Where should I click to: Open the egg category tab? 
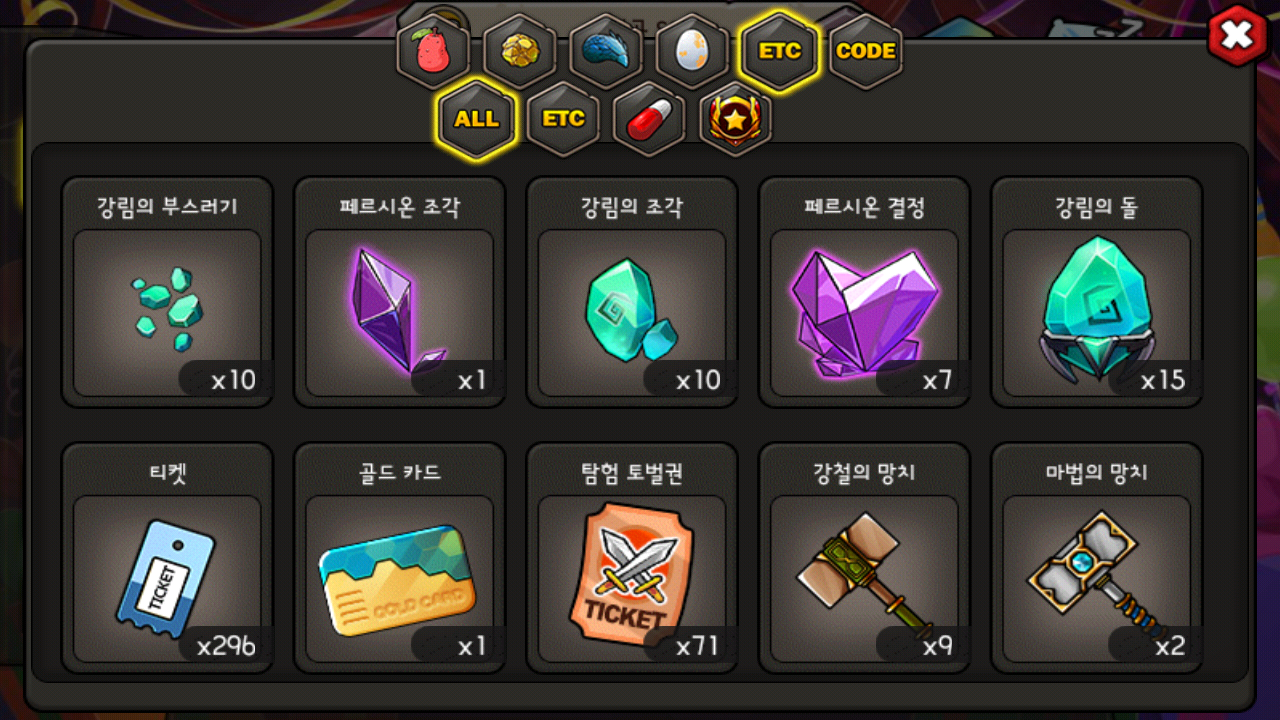(x=692, y=52)
